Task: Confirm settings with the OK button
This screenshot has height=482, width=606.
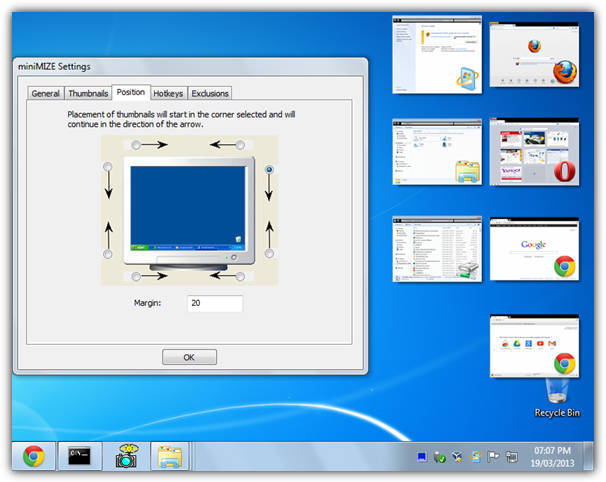Action: point(189,357)
